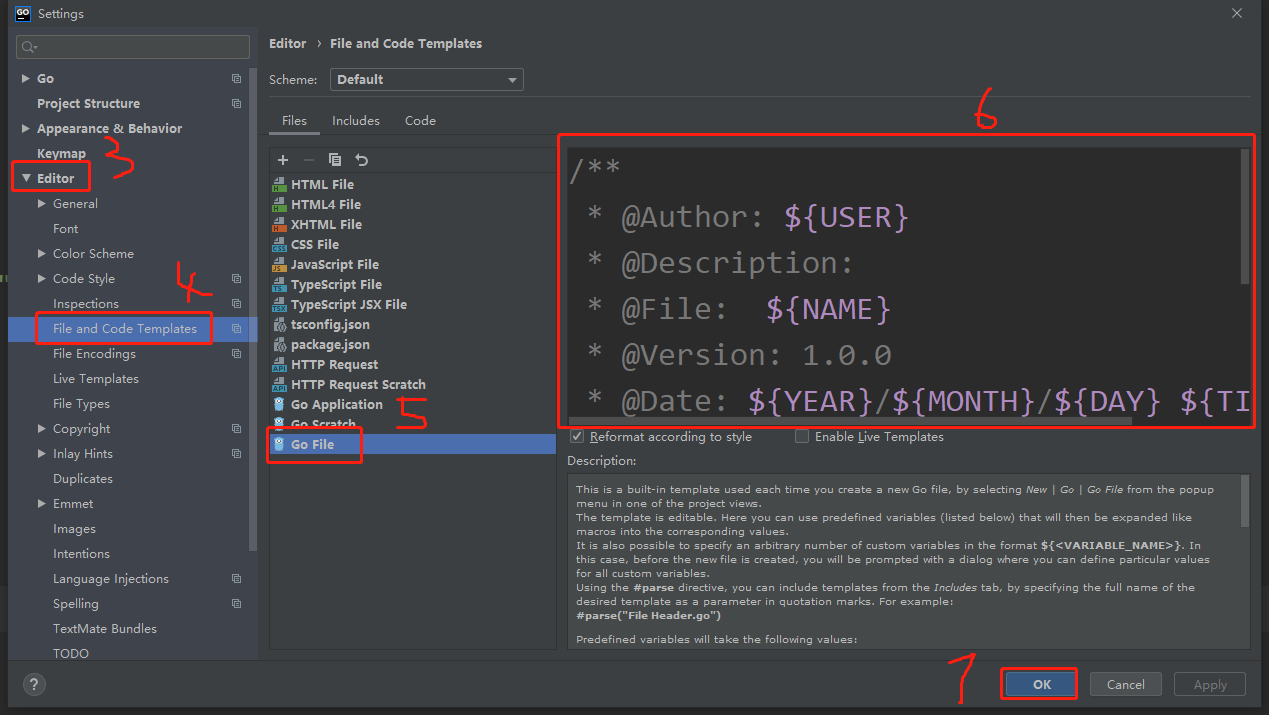The width and height of the screenshot is (1269, 715).
Task: Click project icon beside File Encodings
Action: 237,353
